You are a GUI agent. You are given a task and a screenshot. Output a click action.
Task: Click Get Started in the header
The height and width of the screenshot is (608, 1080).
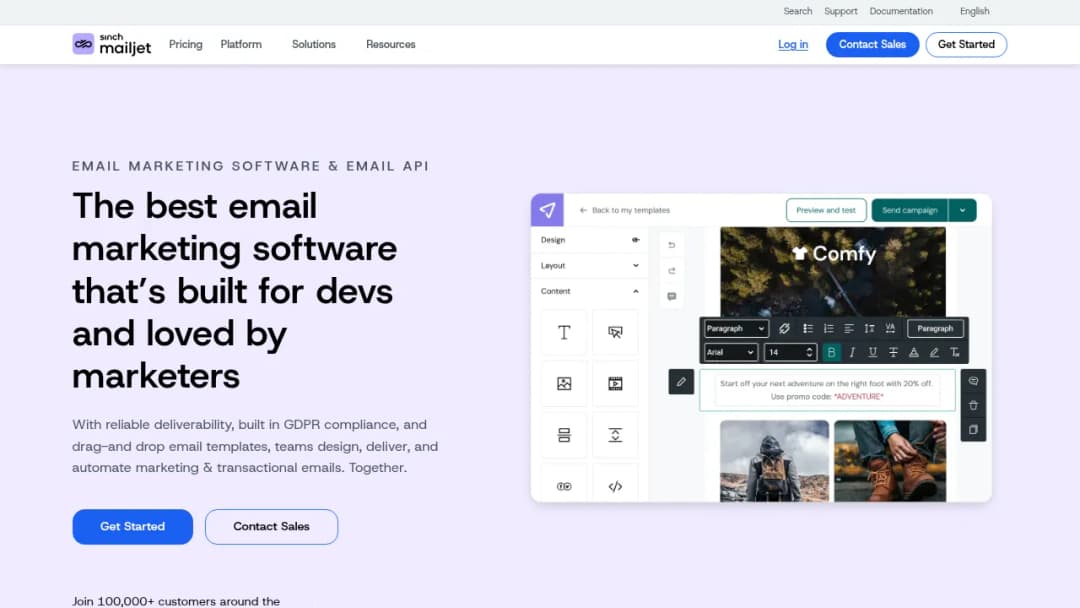point(966,44)
